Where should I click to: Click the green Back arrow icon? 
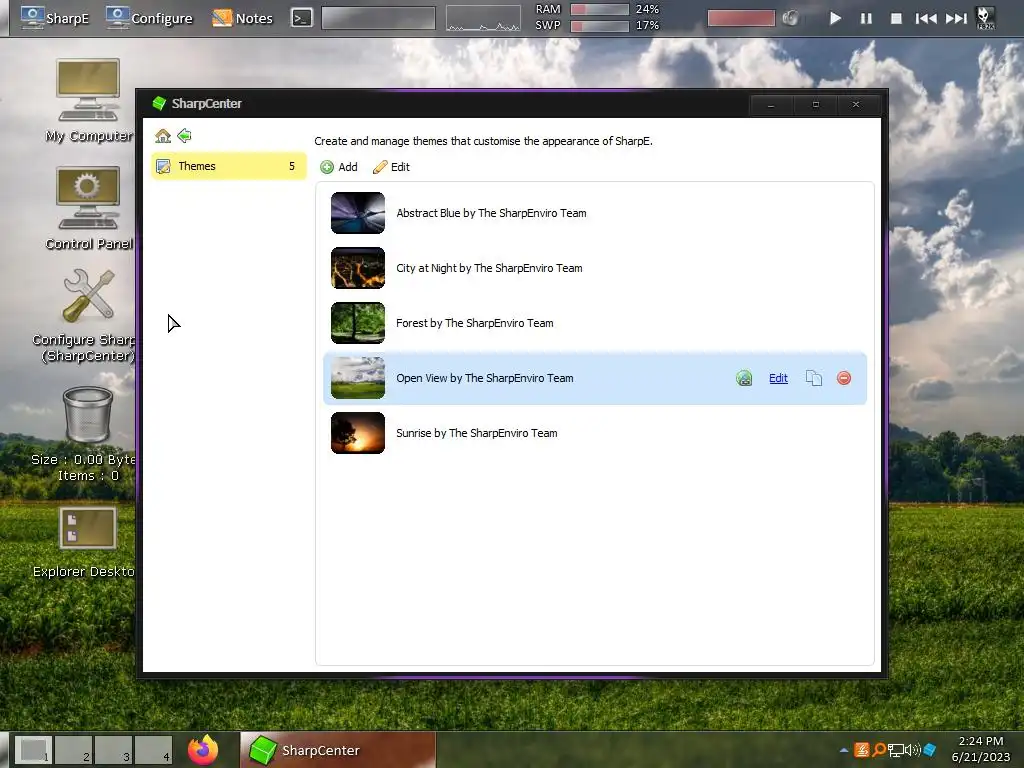[x=184, y=136]
